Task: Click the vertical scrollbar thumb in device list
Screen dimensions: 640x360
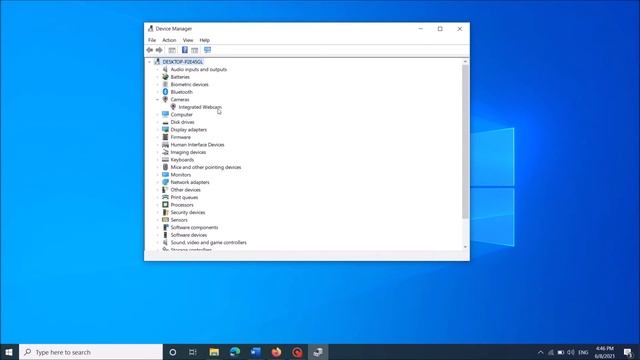Action: coord(465,142)
